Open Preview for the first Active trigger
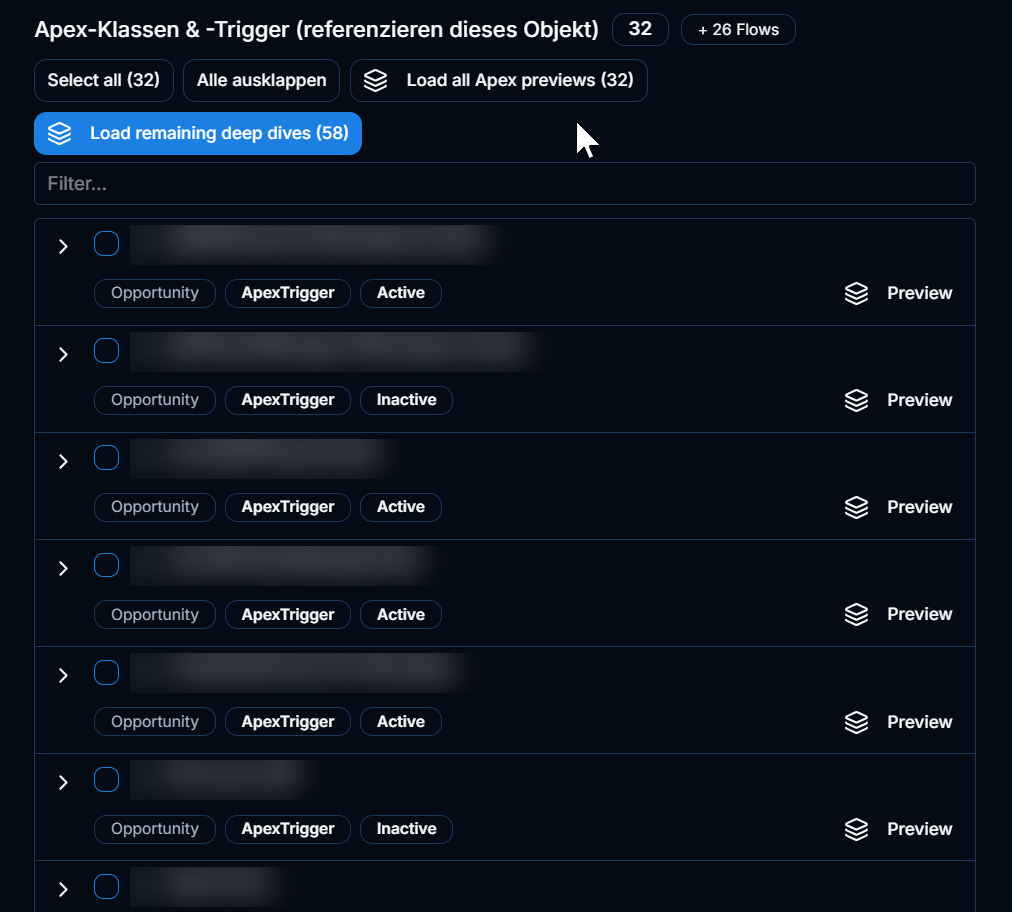The image size is (1012, 912). click(898, 293)
